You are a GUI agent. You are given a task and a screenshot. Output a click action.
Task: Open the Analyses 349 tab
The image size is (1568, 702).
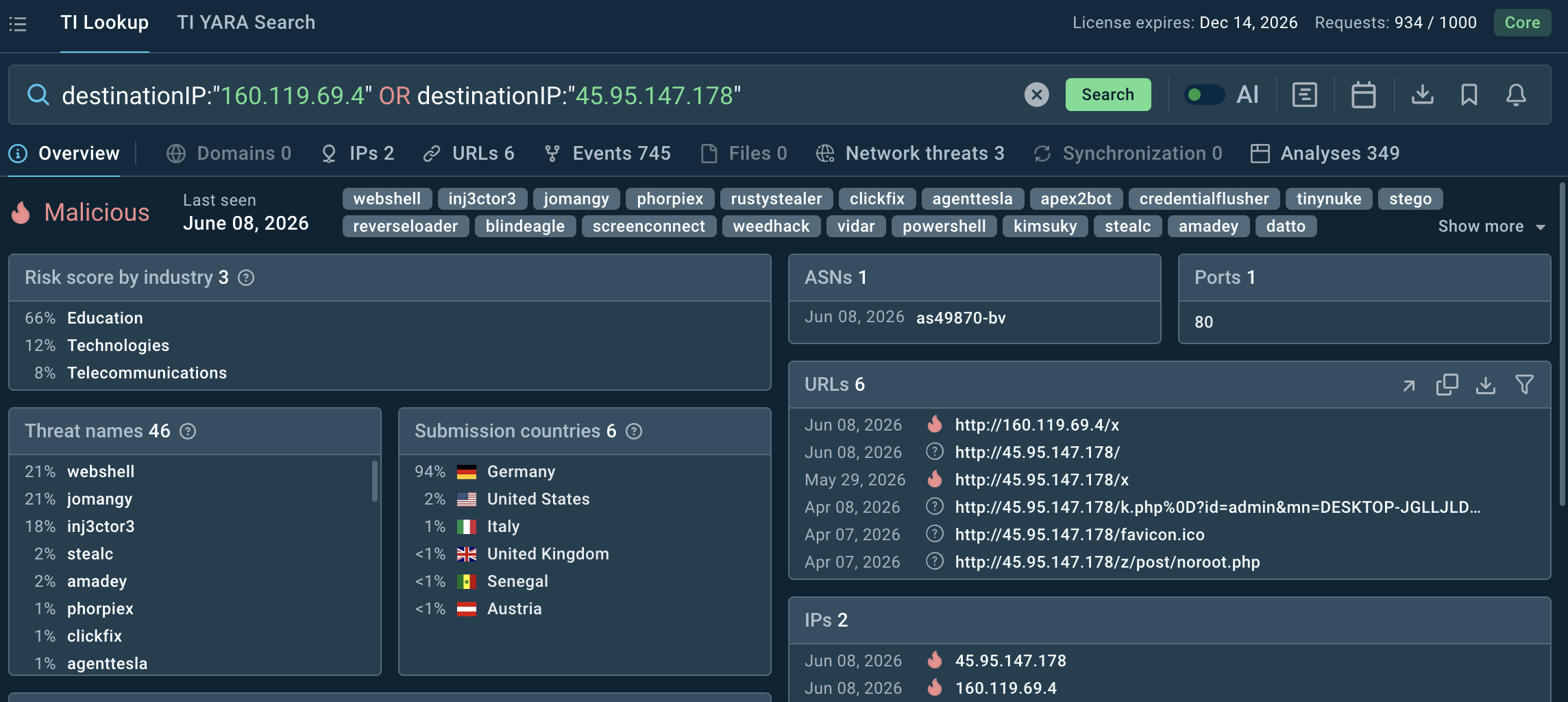tap(1325, 154)
